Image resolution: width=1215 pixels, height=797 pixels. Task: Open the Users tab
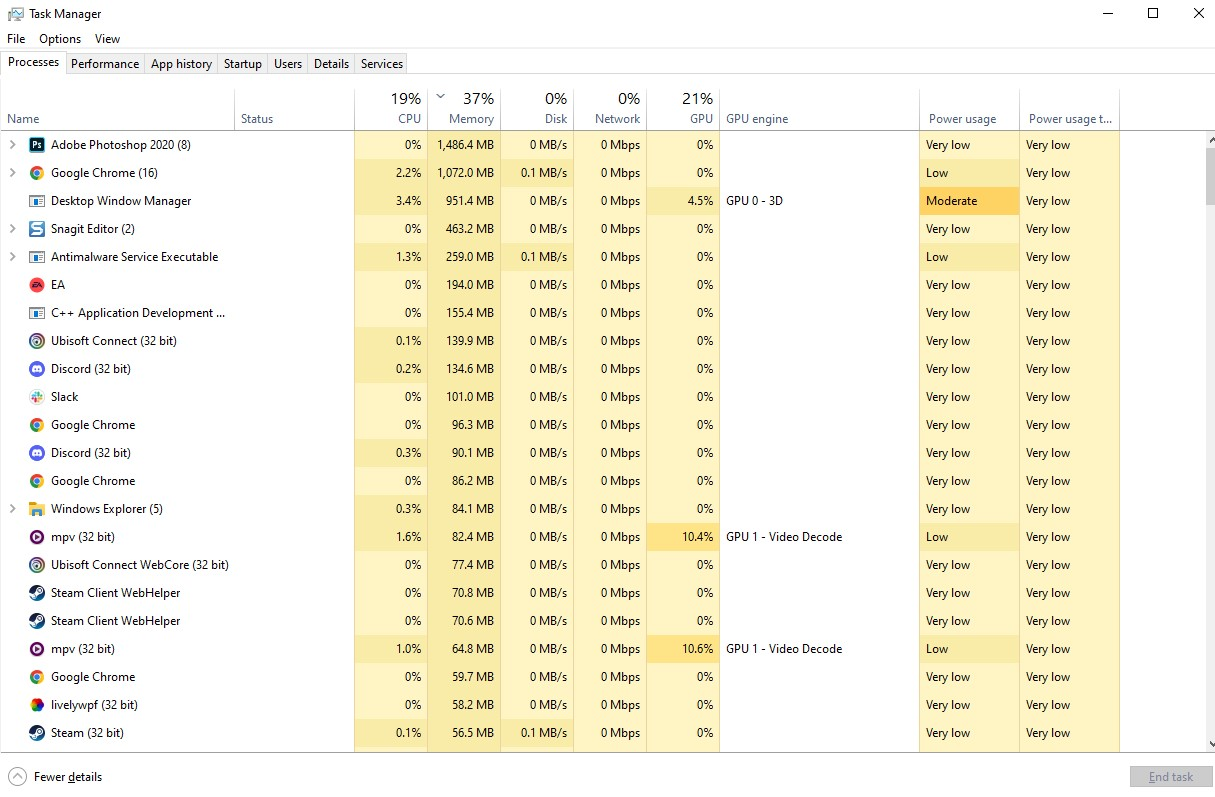point(288,64)
